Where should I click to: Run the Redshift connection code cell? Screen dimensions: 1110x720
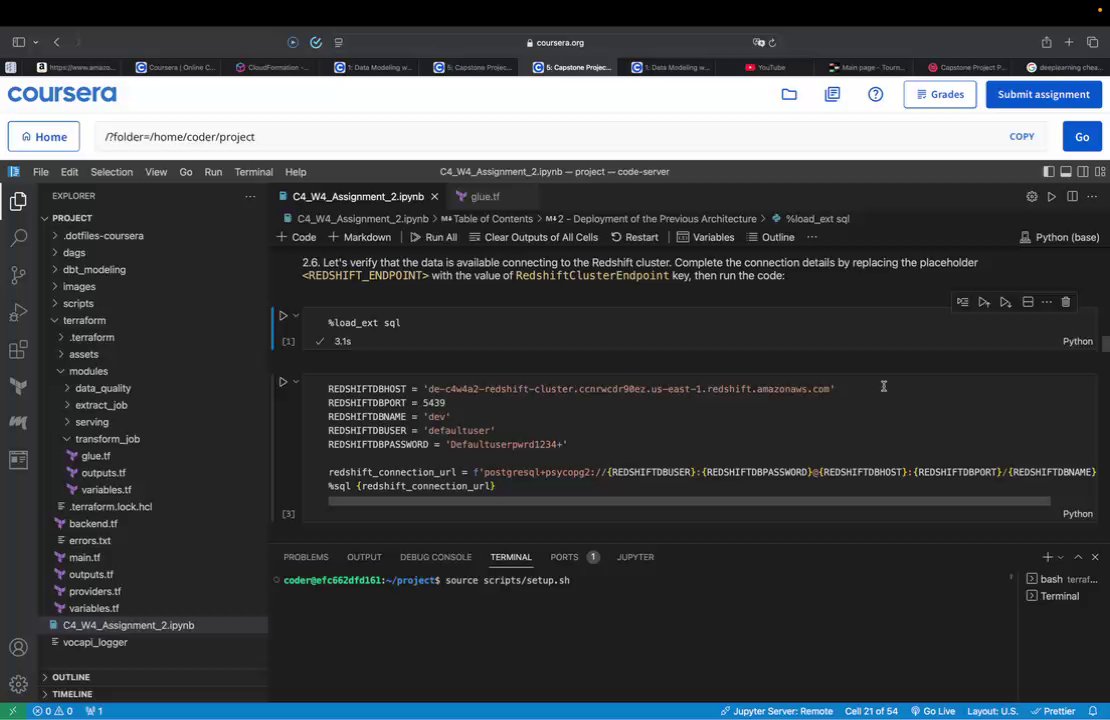point(283,382)
